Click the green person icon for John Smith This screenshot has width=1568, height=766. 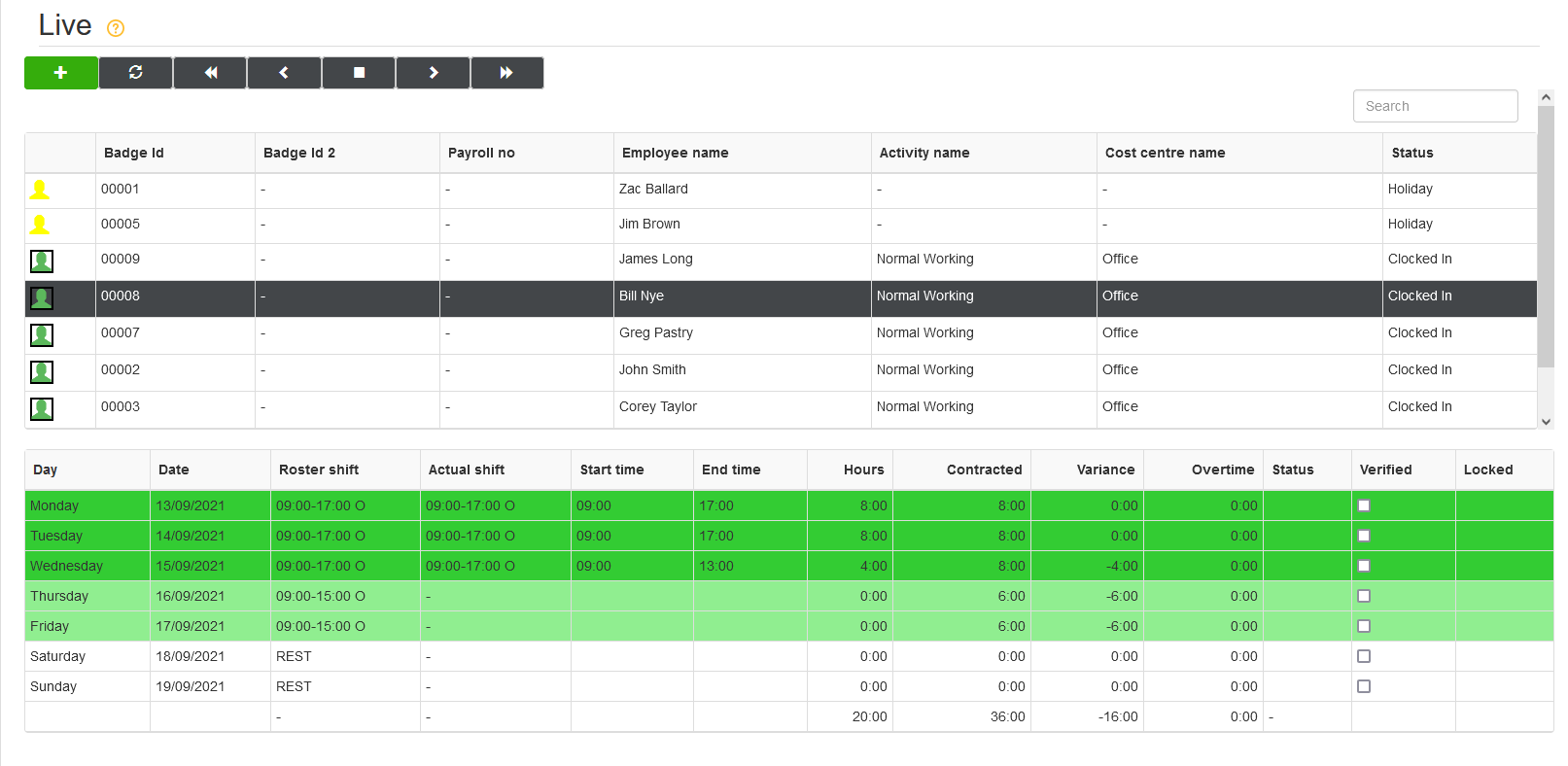[42, 371]
